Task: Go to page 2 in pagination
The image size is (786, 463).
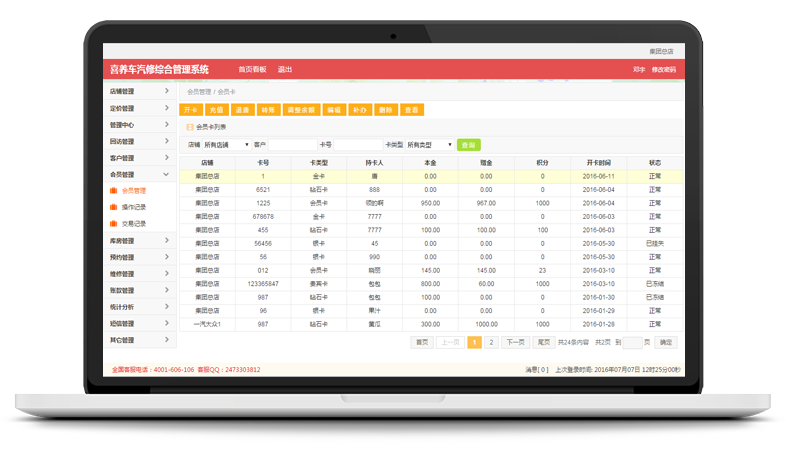Action: (490, 342)
